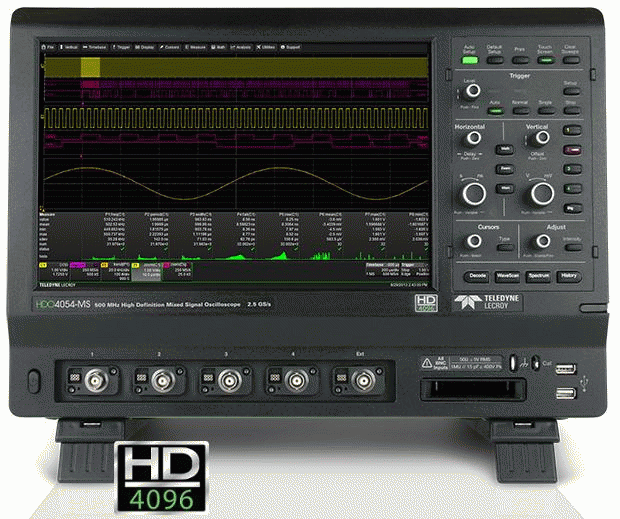Tap the C1 channel descriptor box

tap(54, 271)
